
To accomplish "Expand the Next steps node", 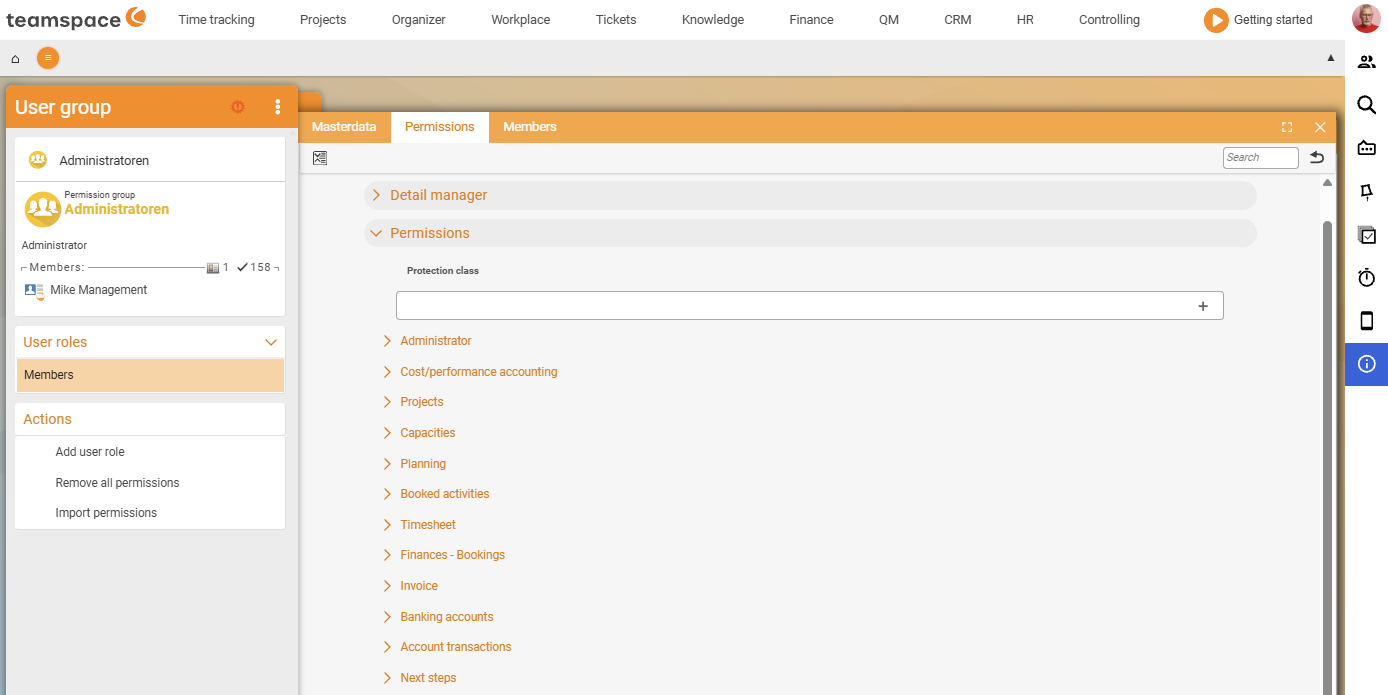I will pos(387,678).
